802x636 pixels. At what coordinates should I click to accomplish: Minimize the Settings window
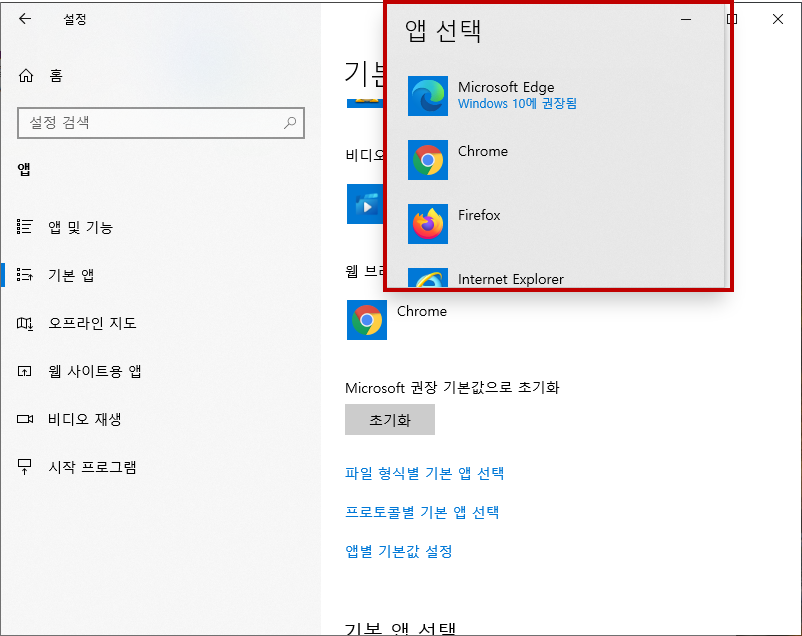click(x=686, y=19)
